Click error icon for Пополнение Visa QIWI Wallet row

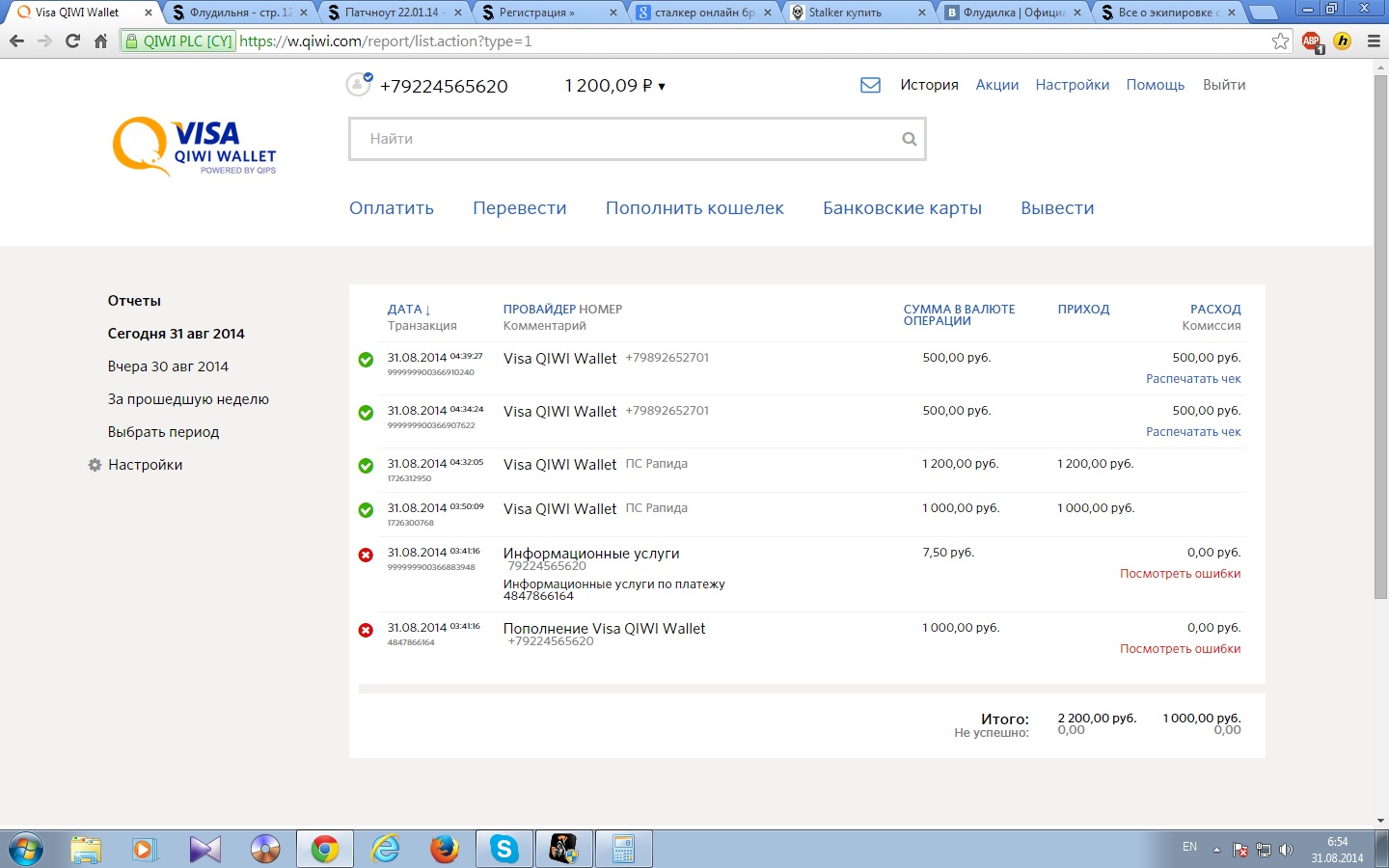point(366,630)
